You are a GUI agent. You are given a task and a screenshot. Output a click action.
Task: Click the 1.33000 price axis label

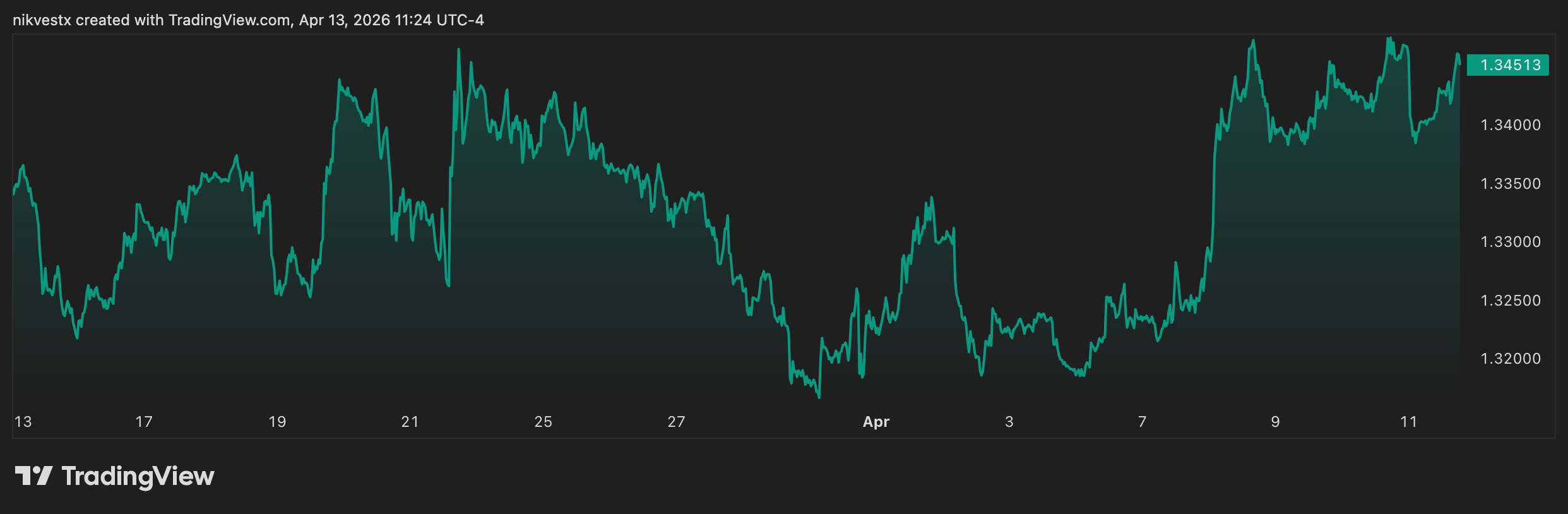coord(1511,242)
